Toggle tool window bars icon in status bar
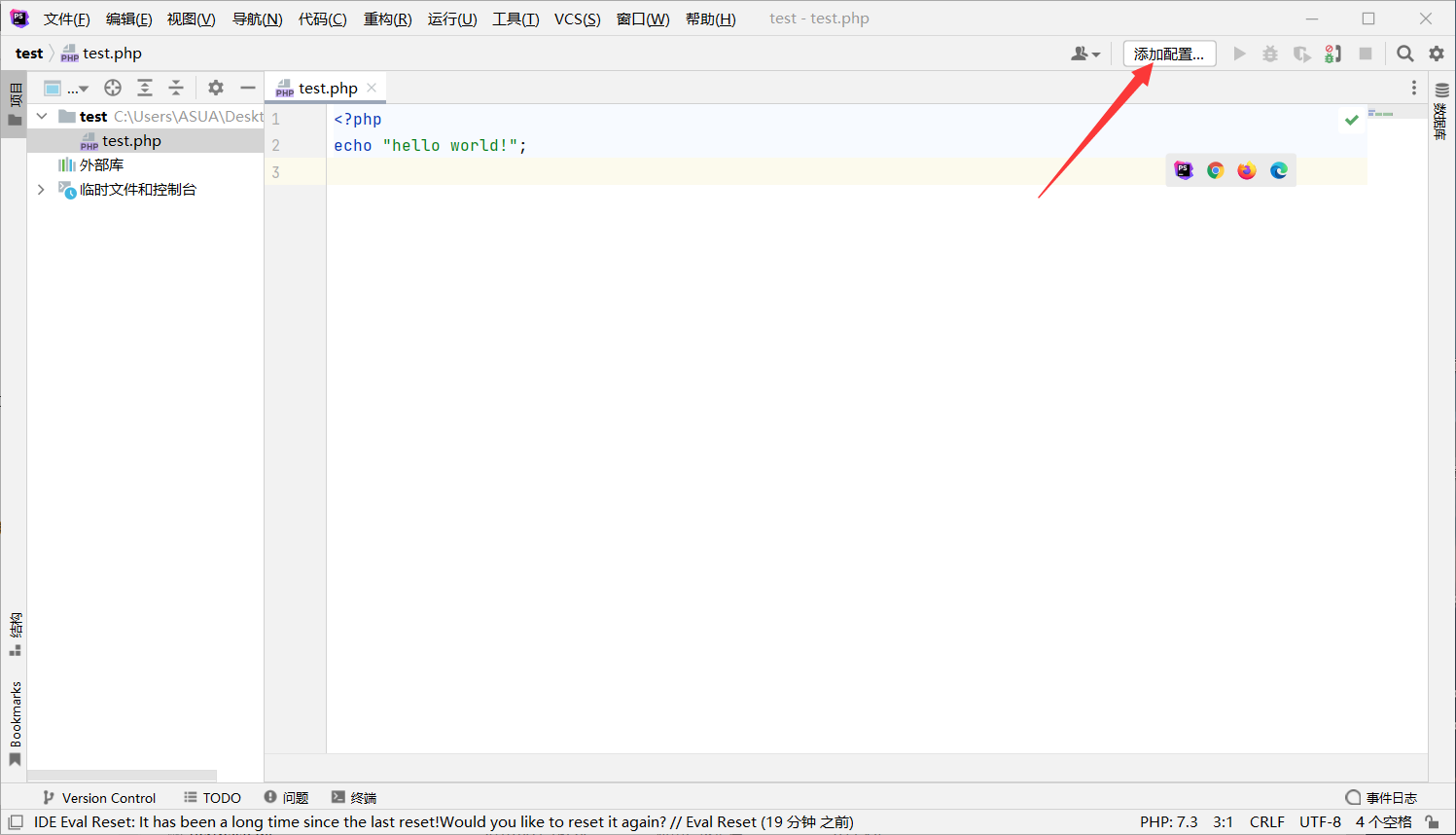Image resolution: width=1456 pixels, height=835 pixels. coord(16,822)
